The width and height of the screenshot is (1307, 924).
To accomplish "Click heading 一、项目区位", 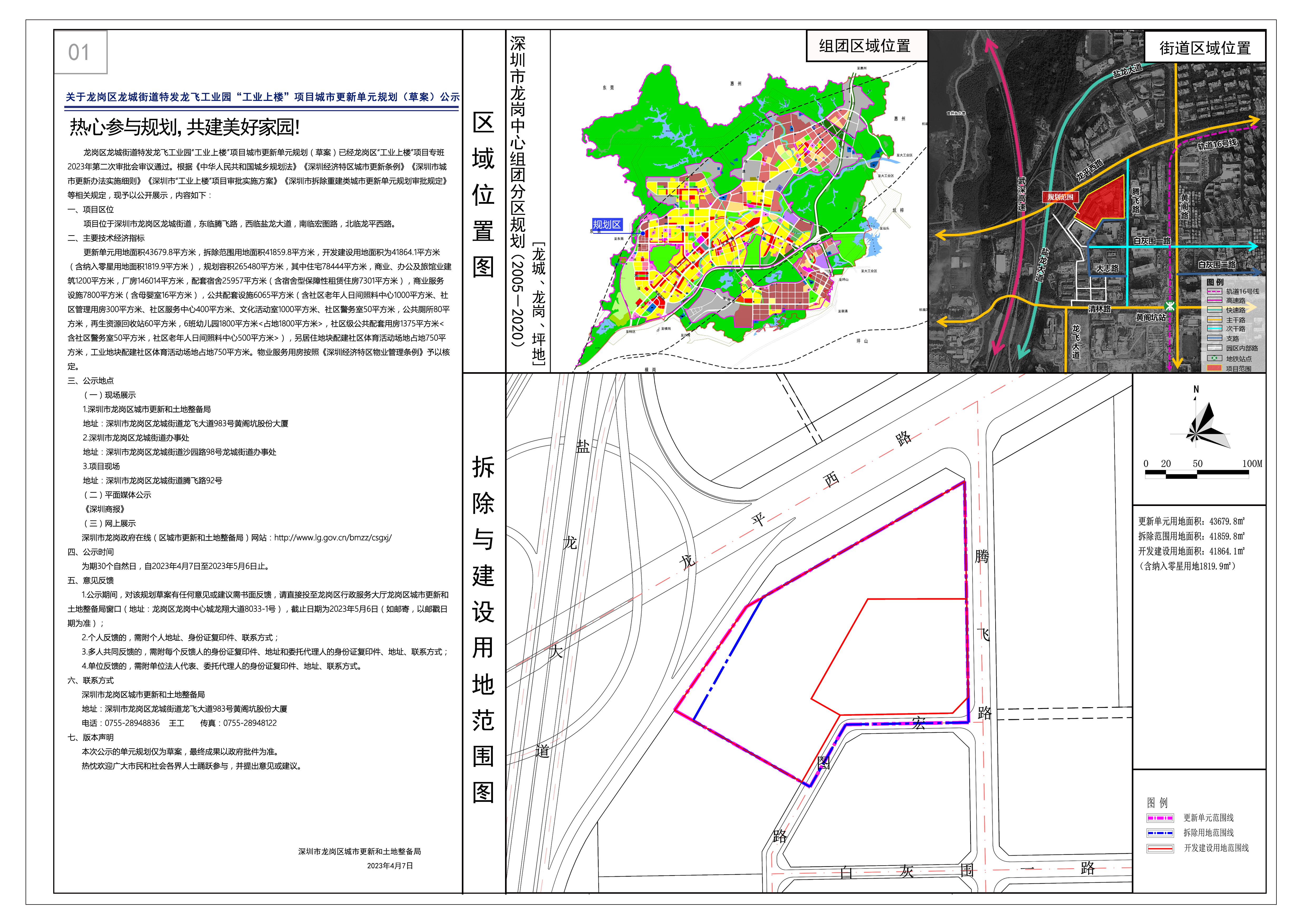I will coord(91,209).
